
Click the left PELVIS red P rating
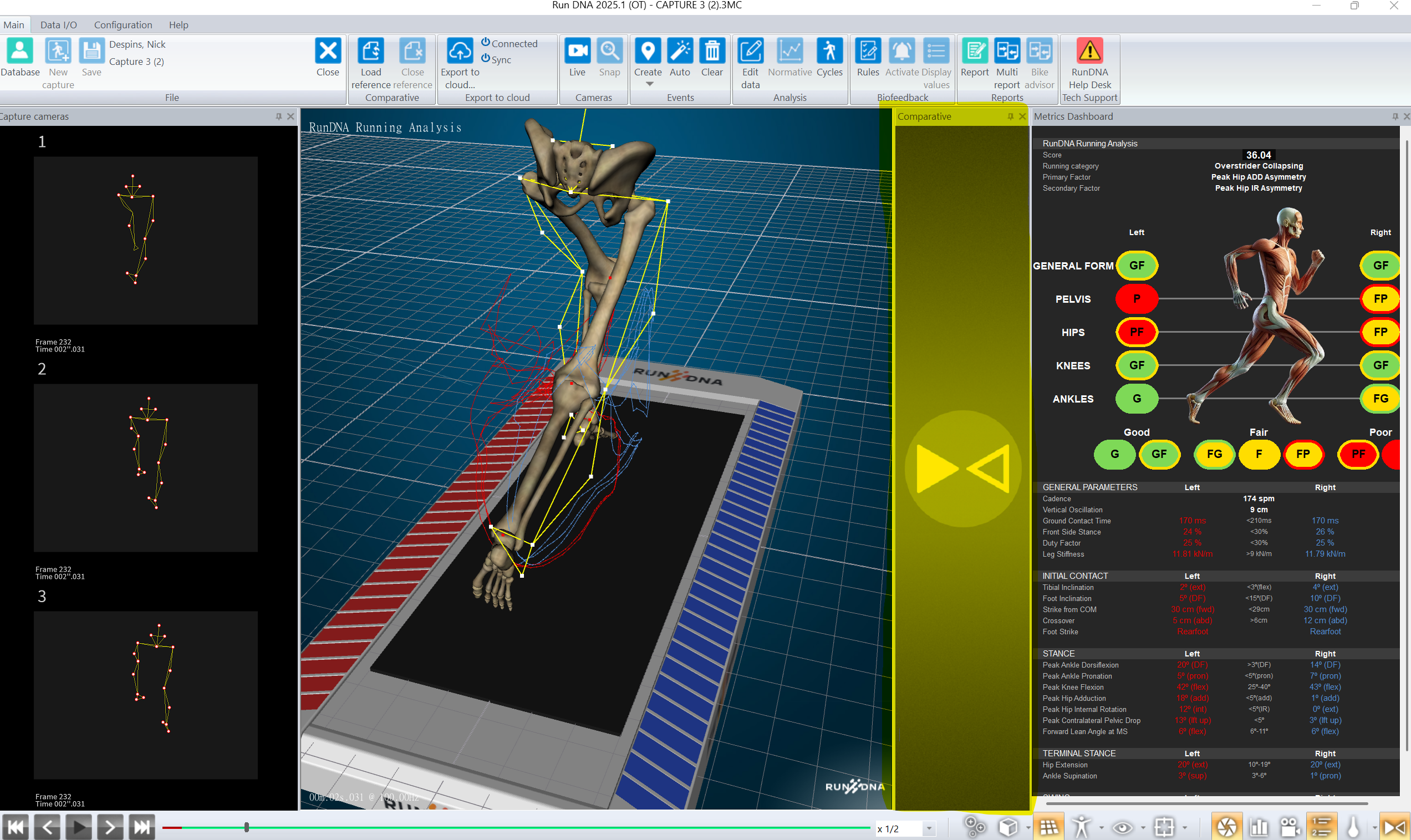[x=1137, y=299]
